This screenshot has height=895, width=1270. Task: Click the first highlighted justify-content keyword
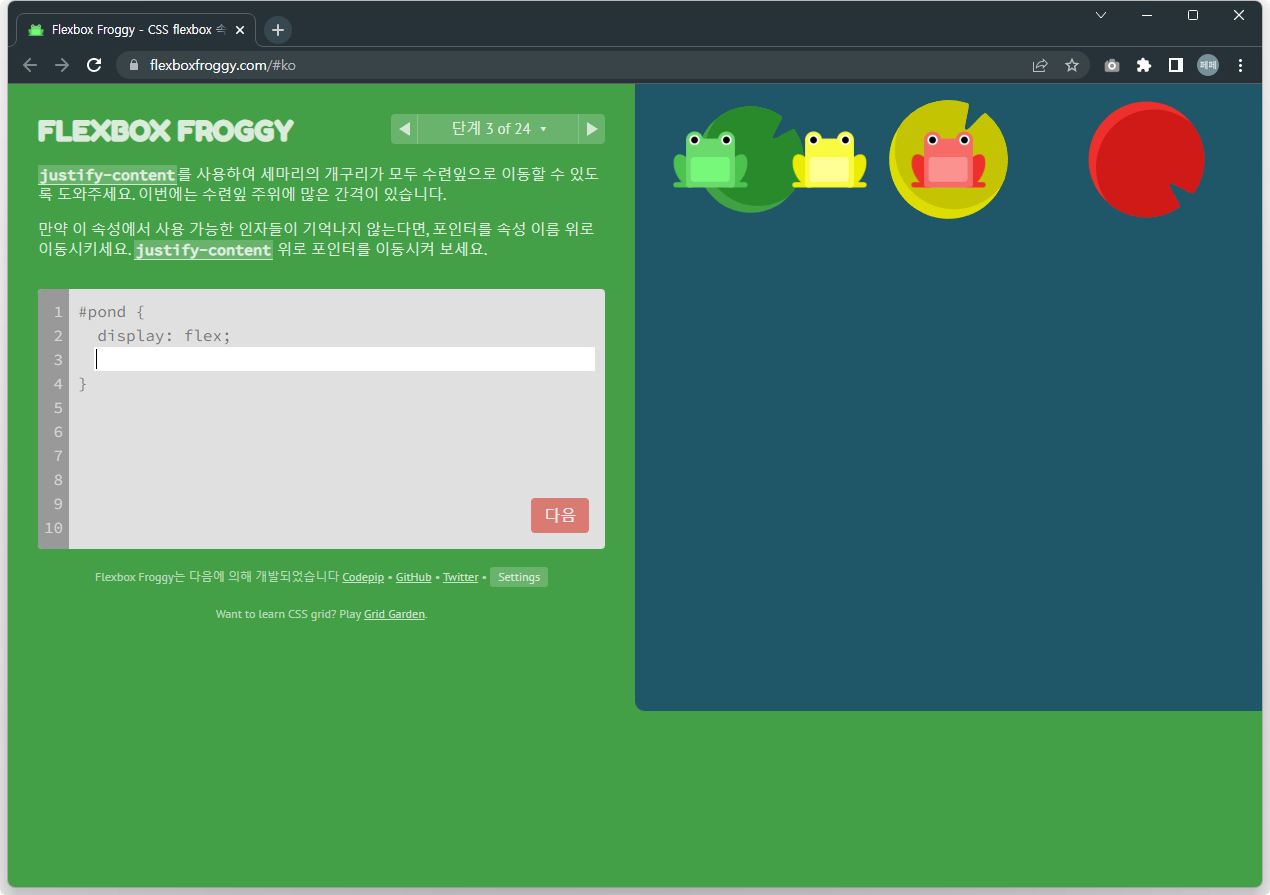coord(107,175)
